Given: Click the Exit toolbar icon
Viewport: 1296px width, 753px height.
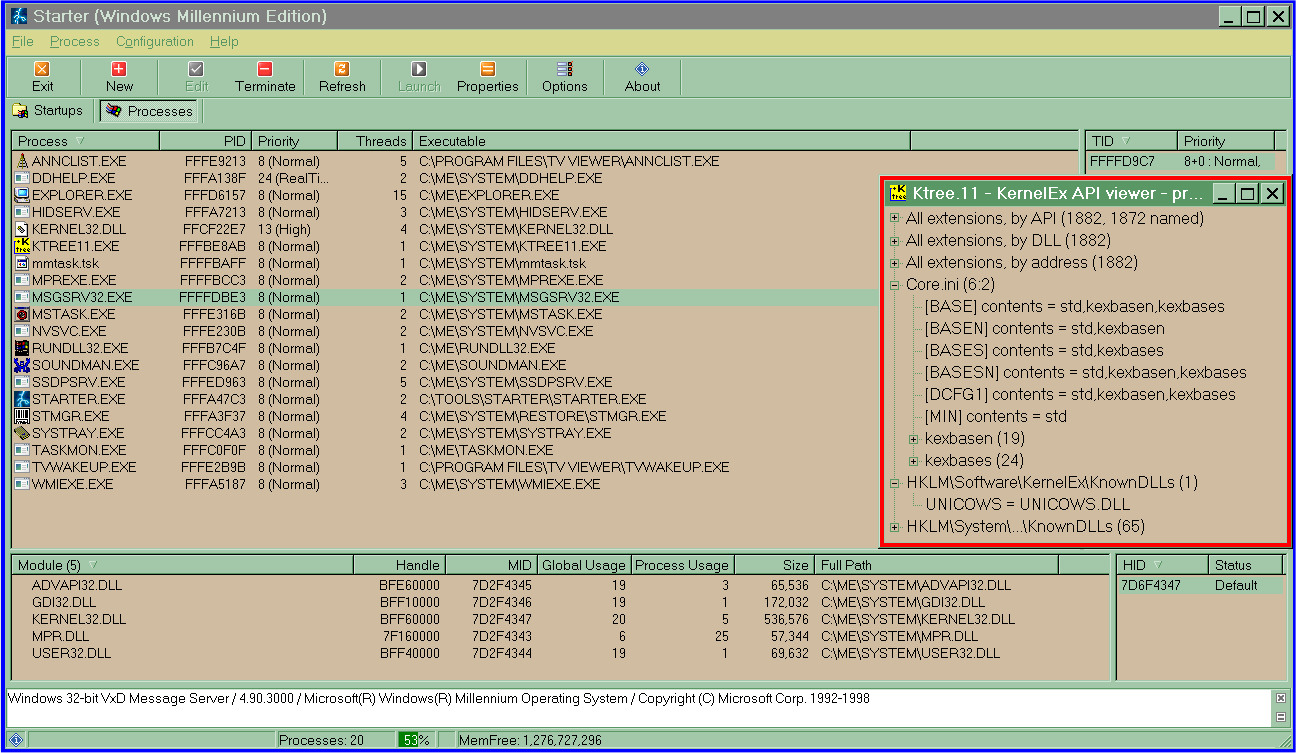Looking at the screenshot, I should [42, 69].
